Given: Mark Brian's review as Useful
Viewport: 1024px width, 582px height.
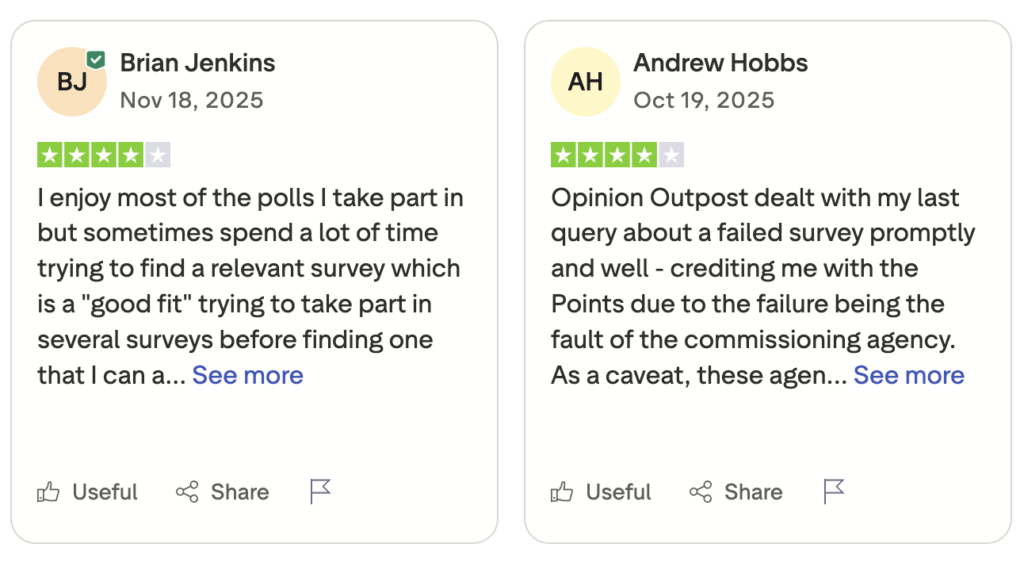Looking at the screenshot, I should (87, 491).
